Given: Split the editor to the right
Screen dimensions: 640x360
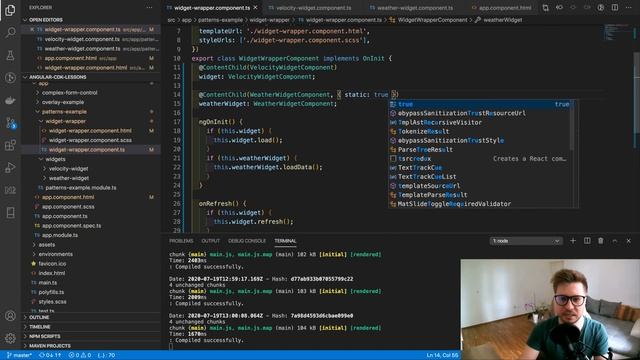Looking at the screenshot, I should [x=615, y=7].
